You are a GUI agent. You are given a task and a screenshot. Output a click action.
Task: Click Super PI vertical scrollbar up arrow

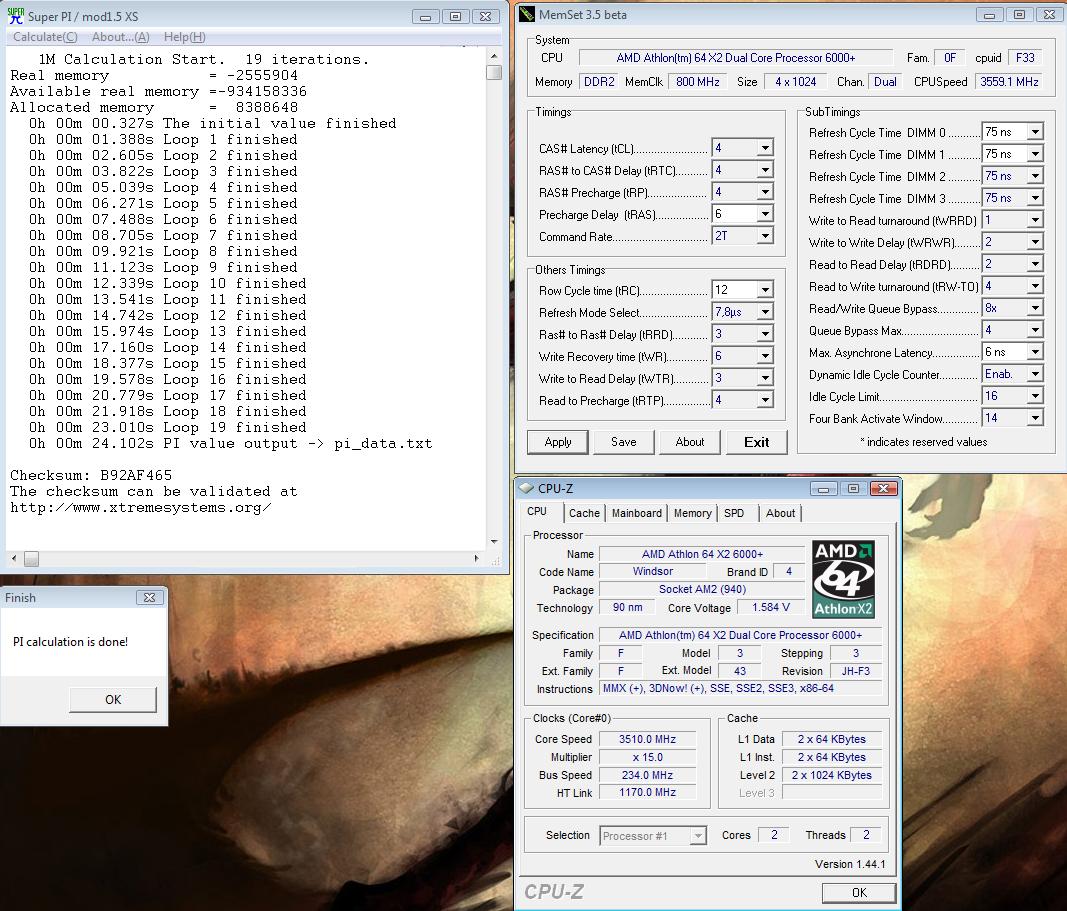click(494, 56)
